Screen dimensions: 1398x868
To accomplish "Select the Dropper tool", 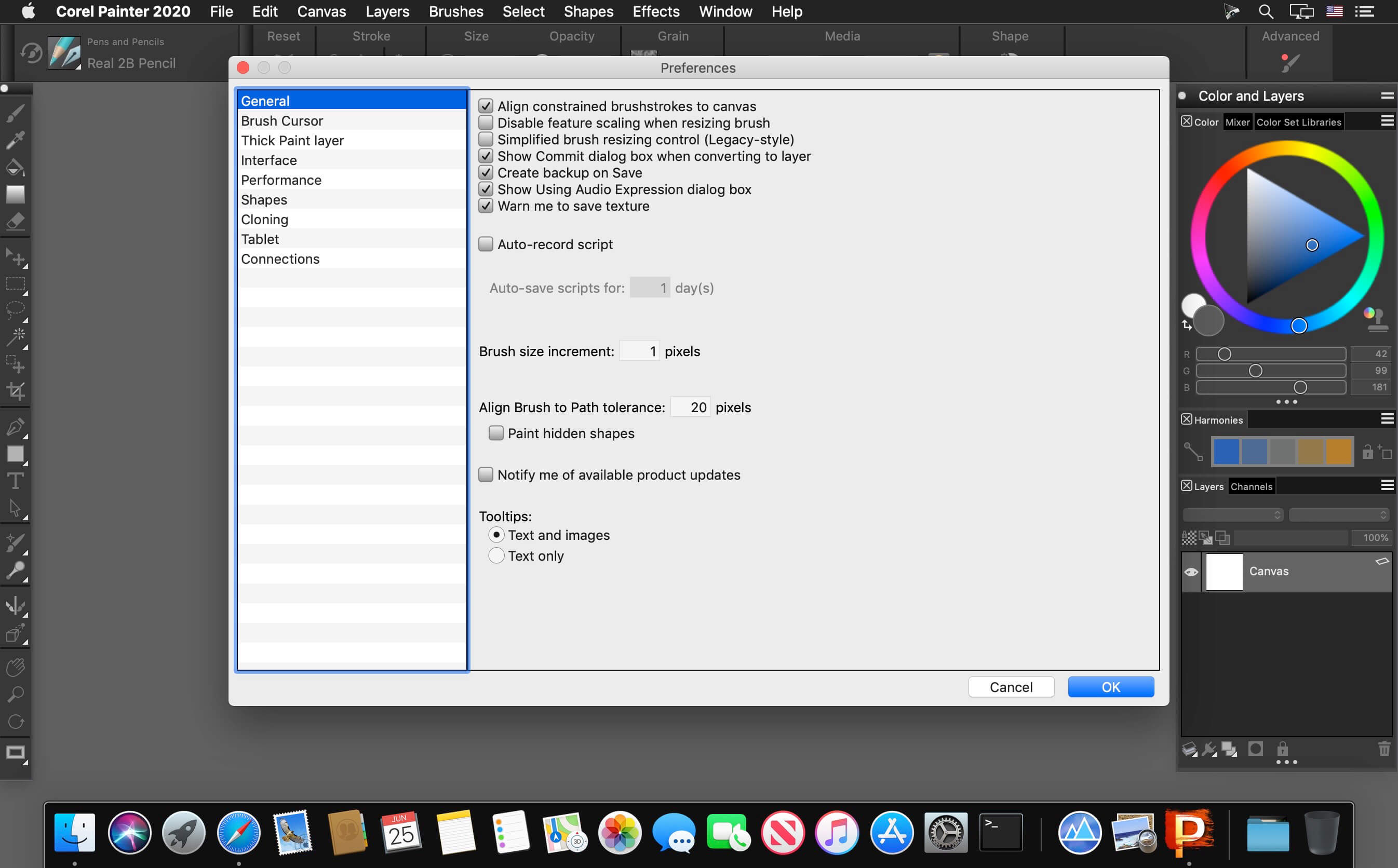I will tap(16, 140).
